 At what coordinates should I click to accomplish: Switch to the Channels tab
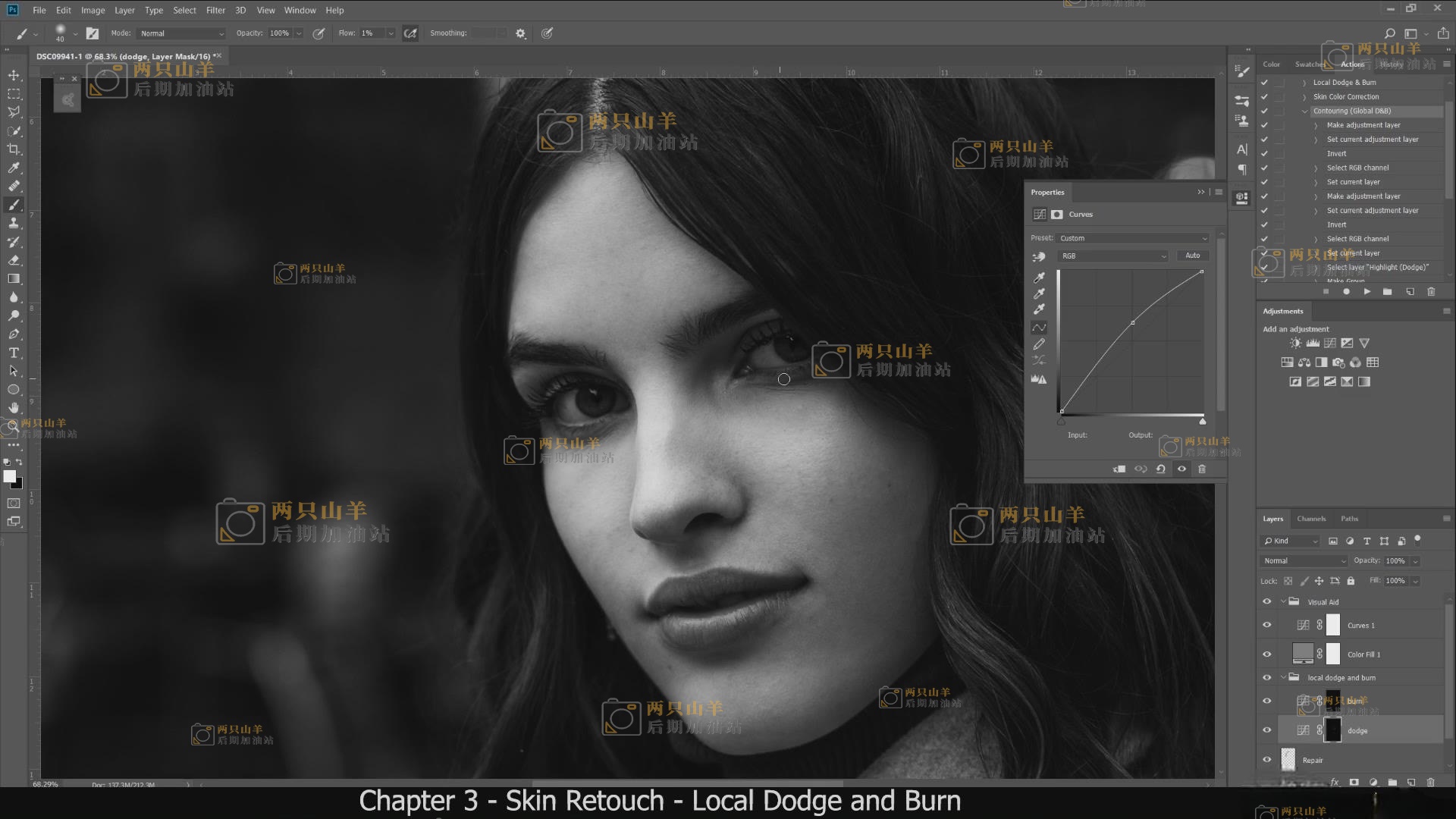point(1311,519)
